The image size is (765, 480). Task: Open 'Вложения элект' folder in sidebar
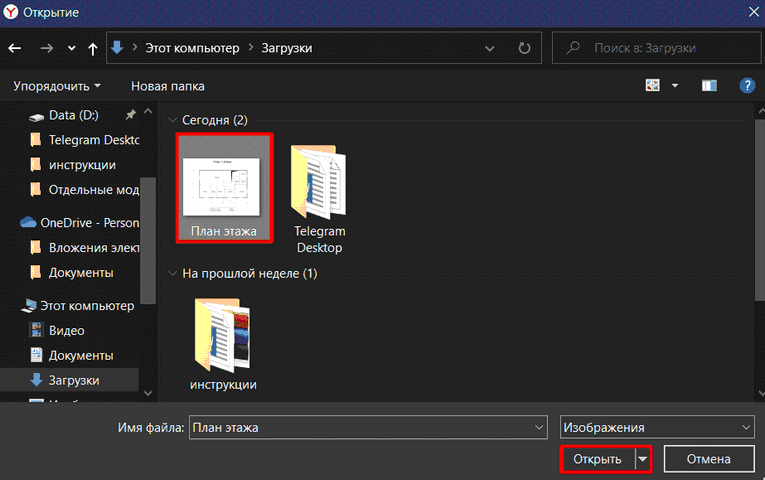coord(84,248)
